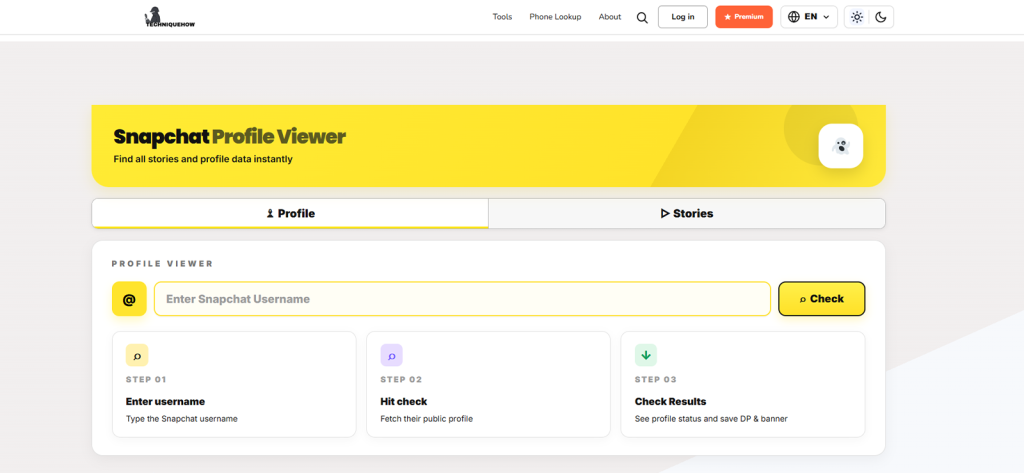
Task: Expand the EN language dropdown chevron
Action: pyautogui.click(x=826, y=18)
